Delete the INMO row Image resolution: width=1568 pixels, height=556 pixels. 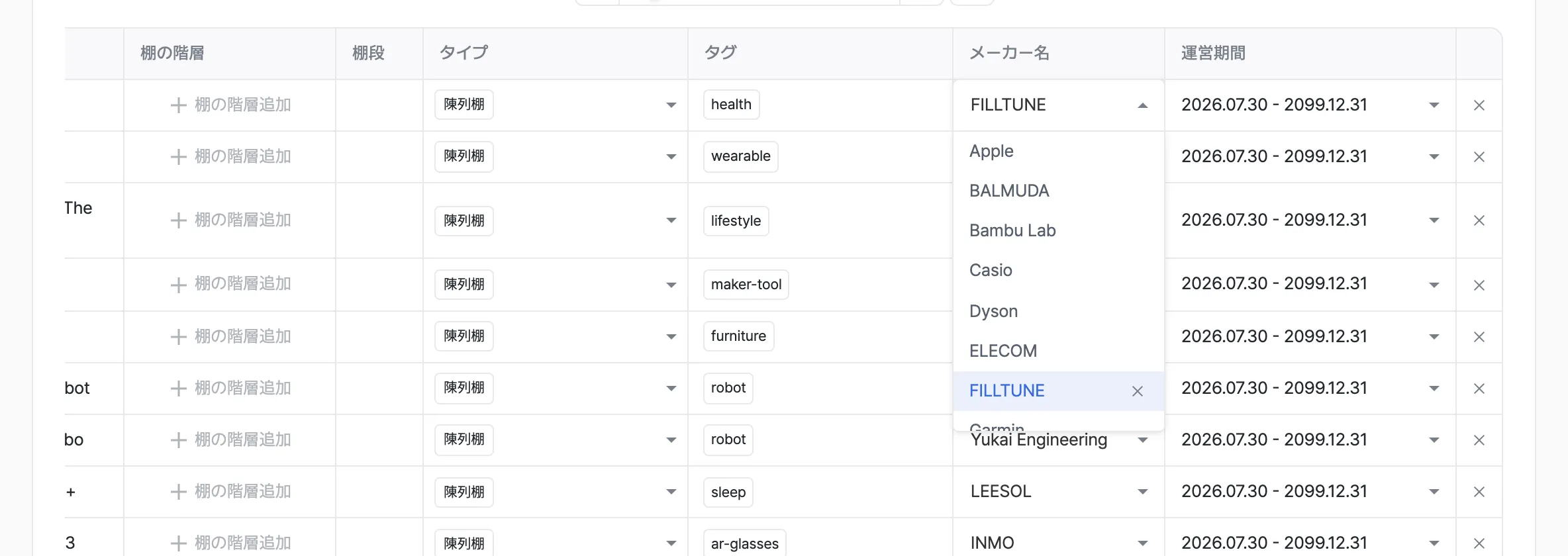coord(1479,543)
